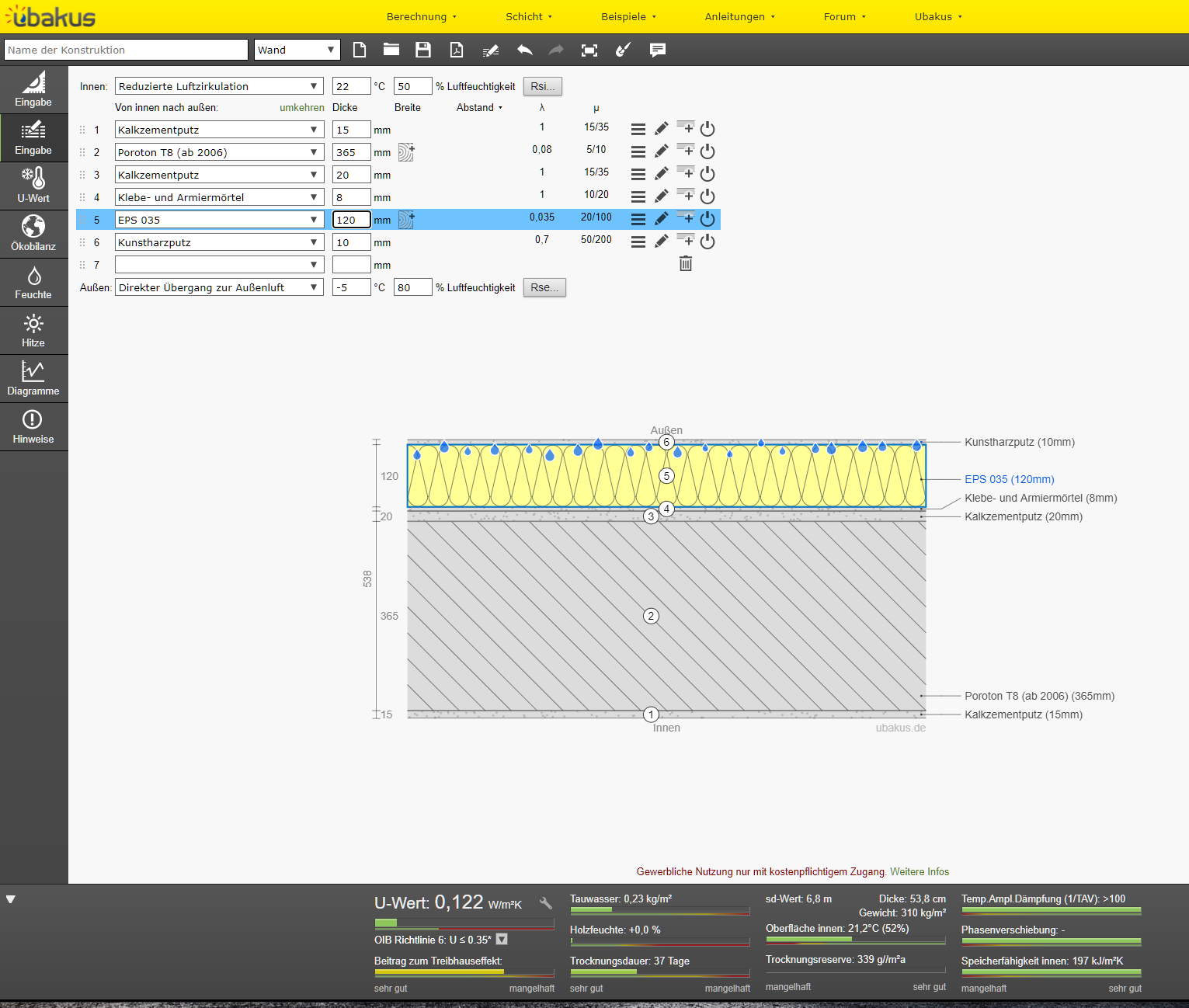Delete empty layer 7 with trash icon
This screenshot has height=1008, width=1189.
pos(686,264)
